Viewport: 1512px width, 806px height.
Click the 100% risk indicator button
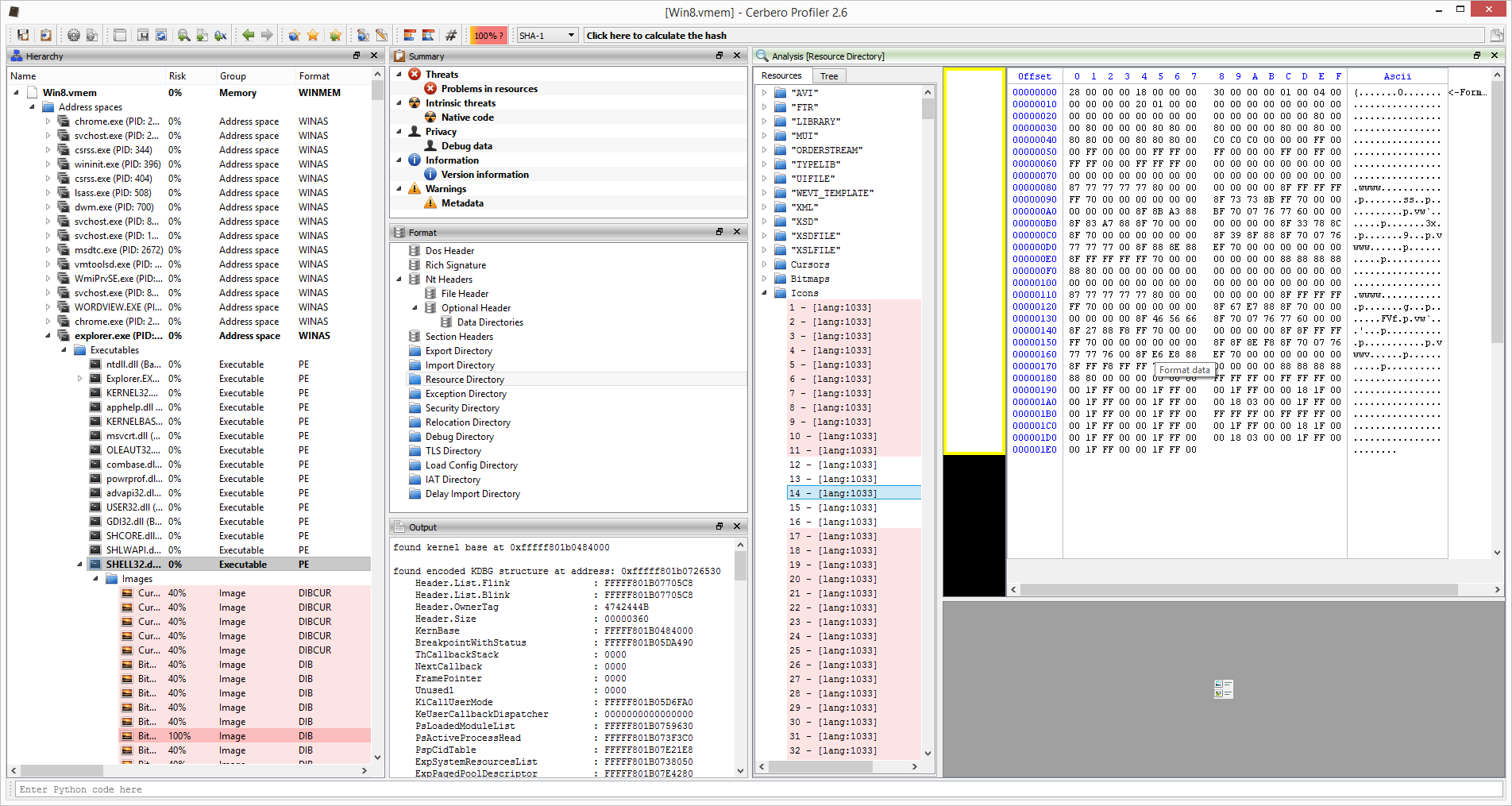[x=488, y=35]
